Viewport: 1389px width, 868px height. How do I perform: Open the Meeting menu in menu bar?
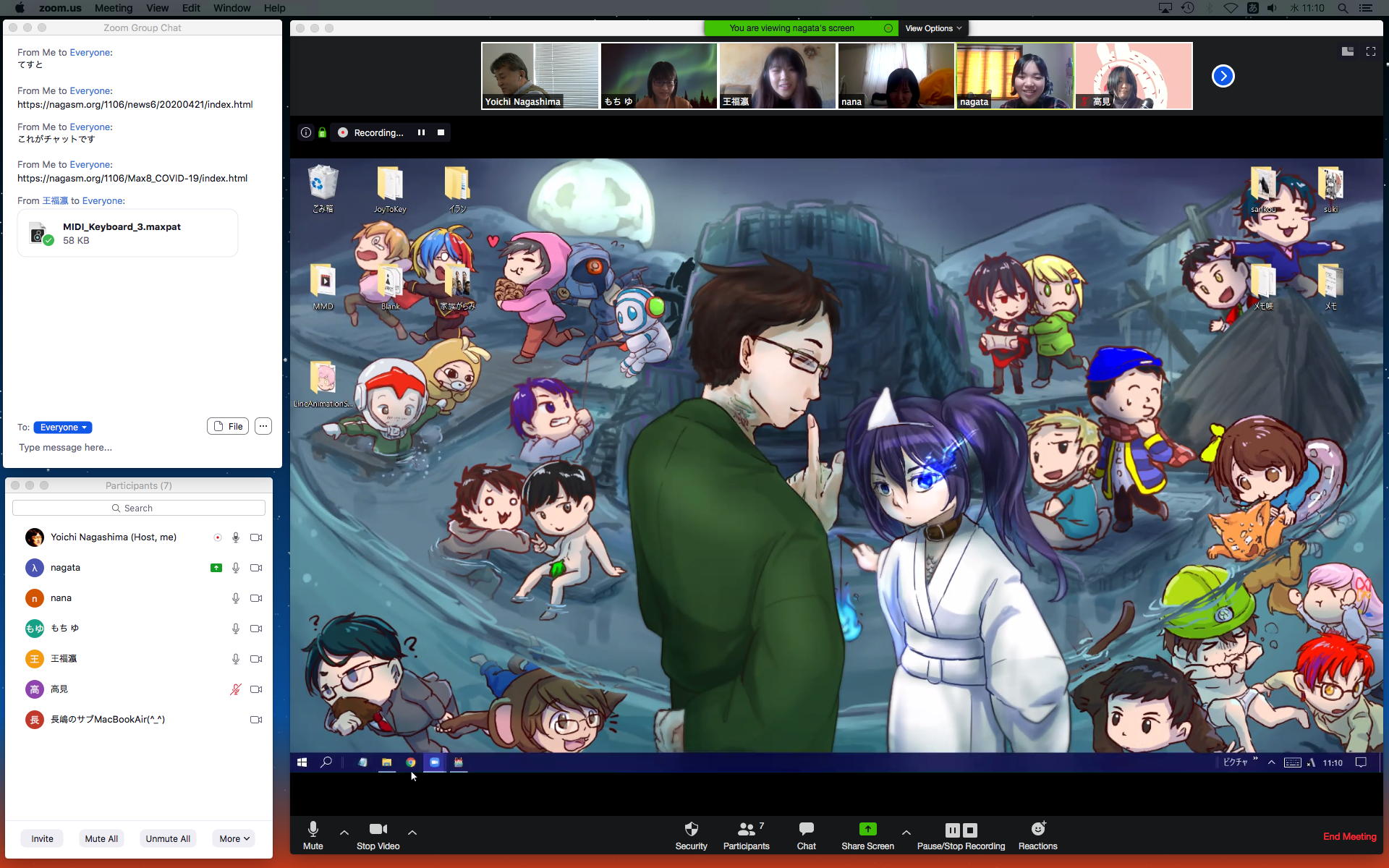pyautogui.click(x=114, y=8)
